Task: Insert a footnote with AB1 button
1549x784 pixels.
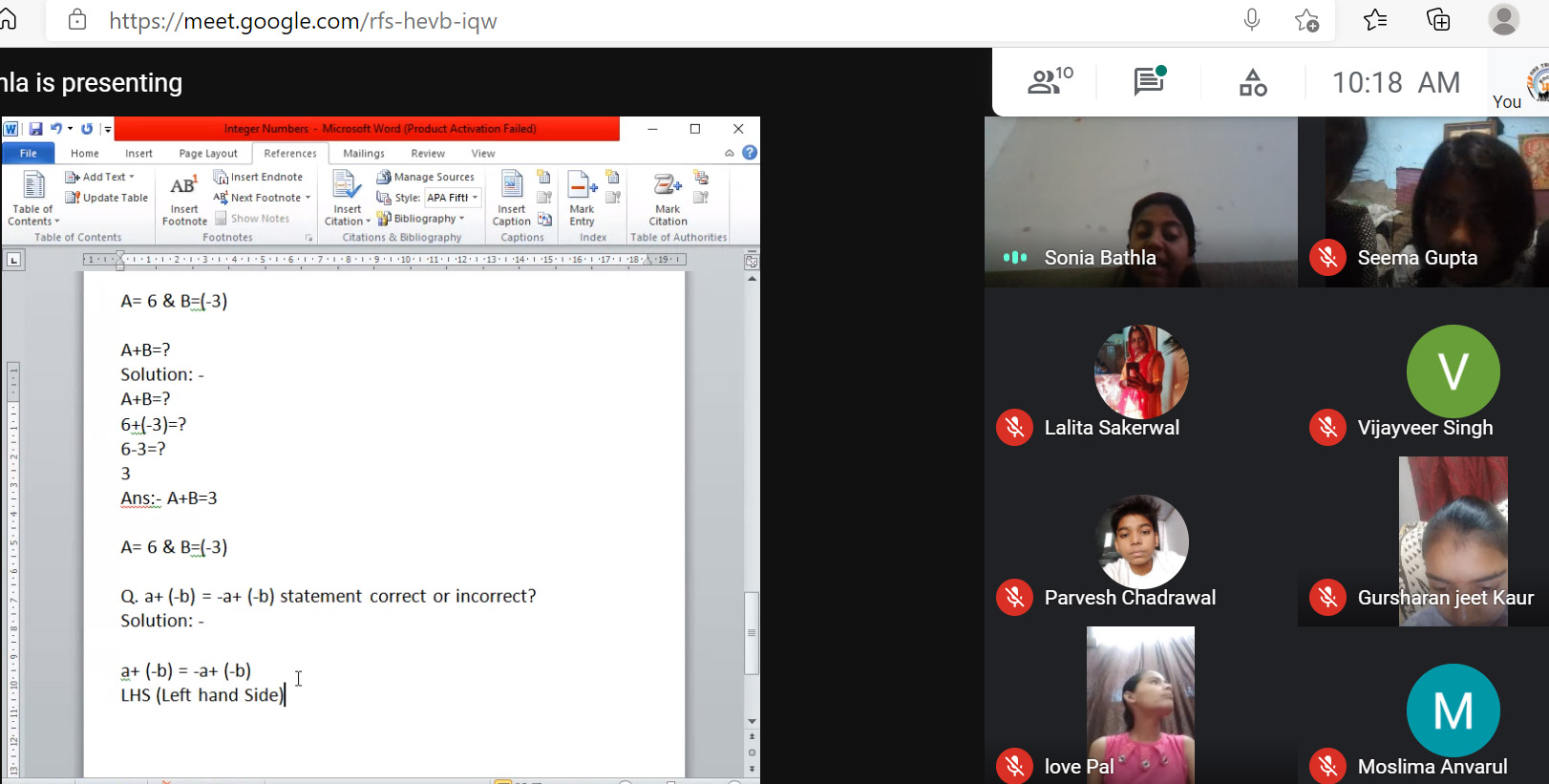Action: (x=184, y=199)
